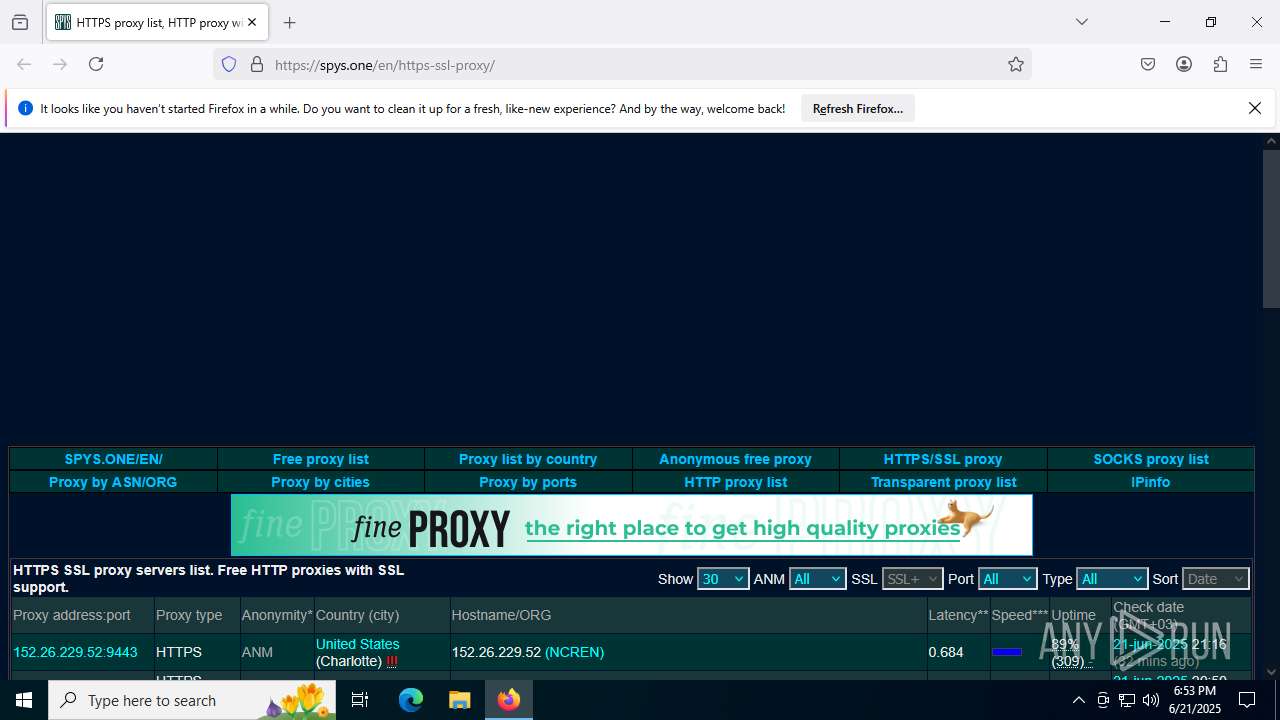This screenshot has width=1280, height=720.
Task: Click United States country link
Action: (357, 644)
